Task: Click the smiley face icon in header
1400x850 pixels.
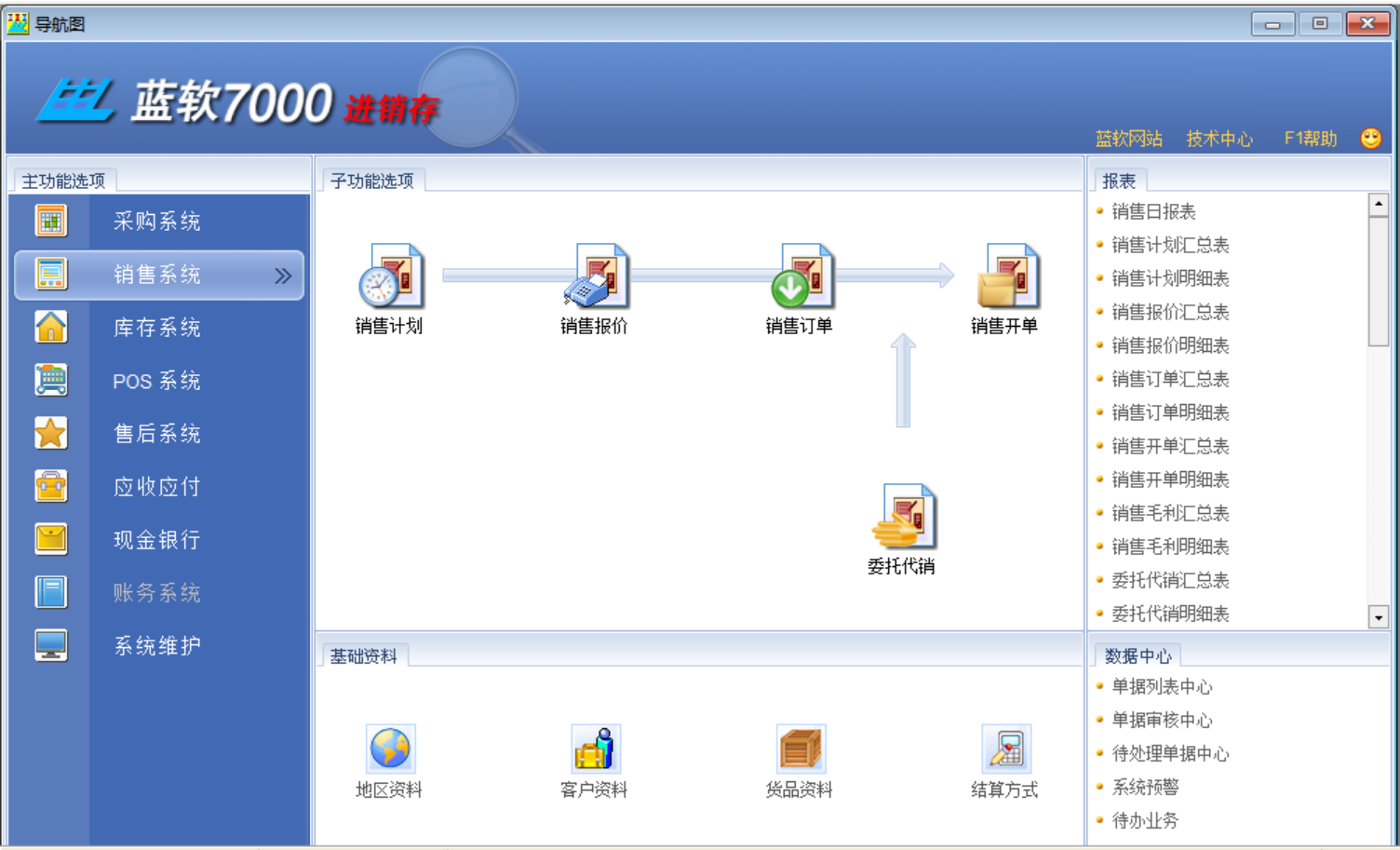Action: (x=1370, y=139)
